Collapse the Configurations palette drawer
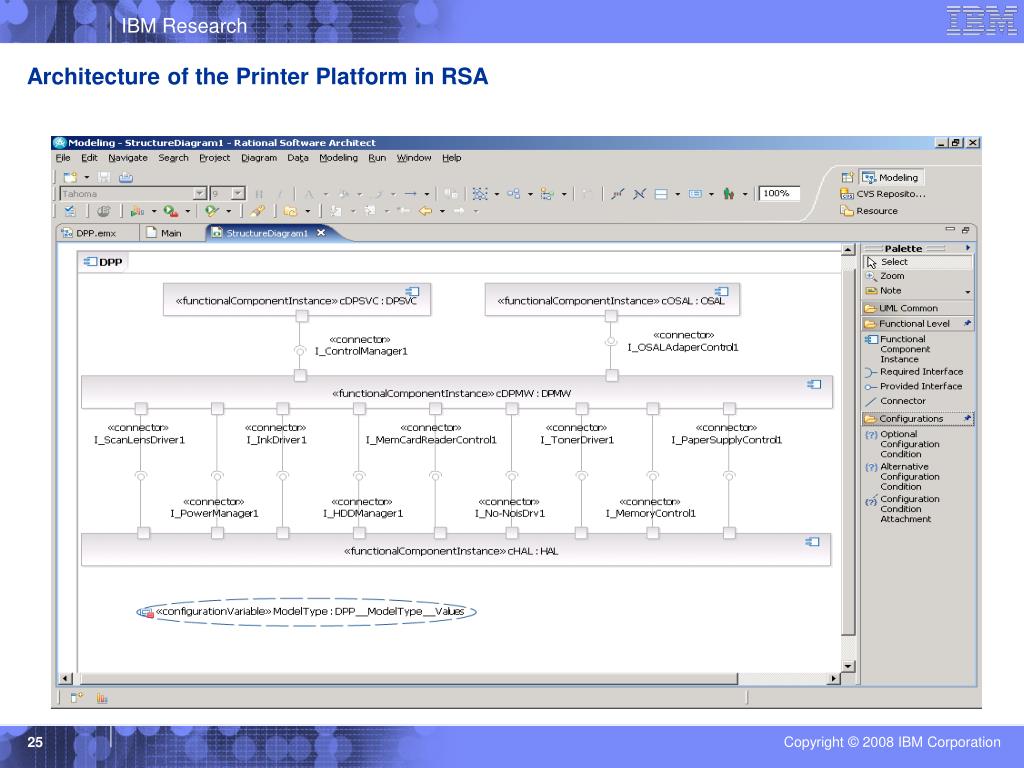 [x=917, y=419]
